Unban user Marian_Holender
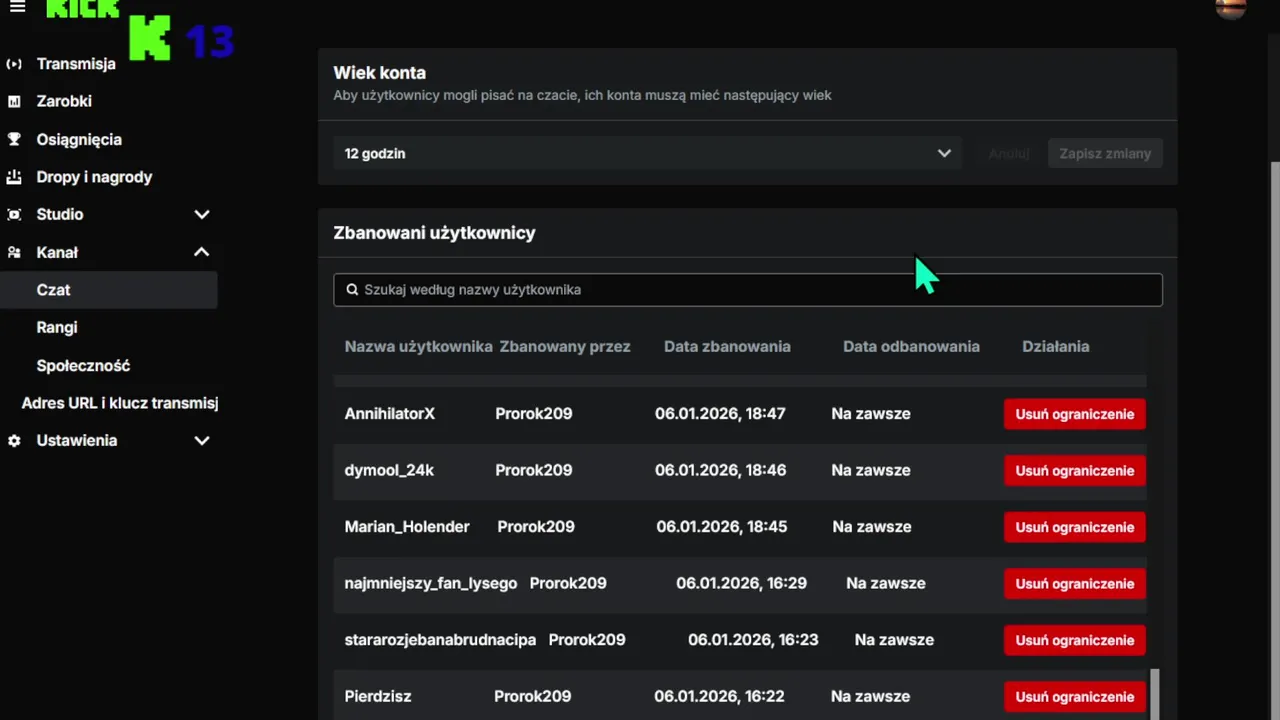 click(x=1074, y=527)
